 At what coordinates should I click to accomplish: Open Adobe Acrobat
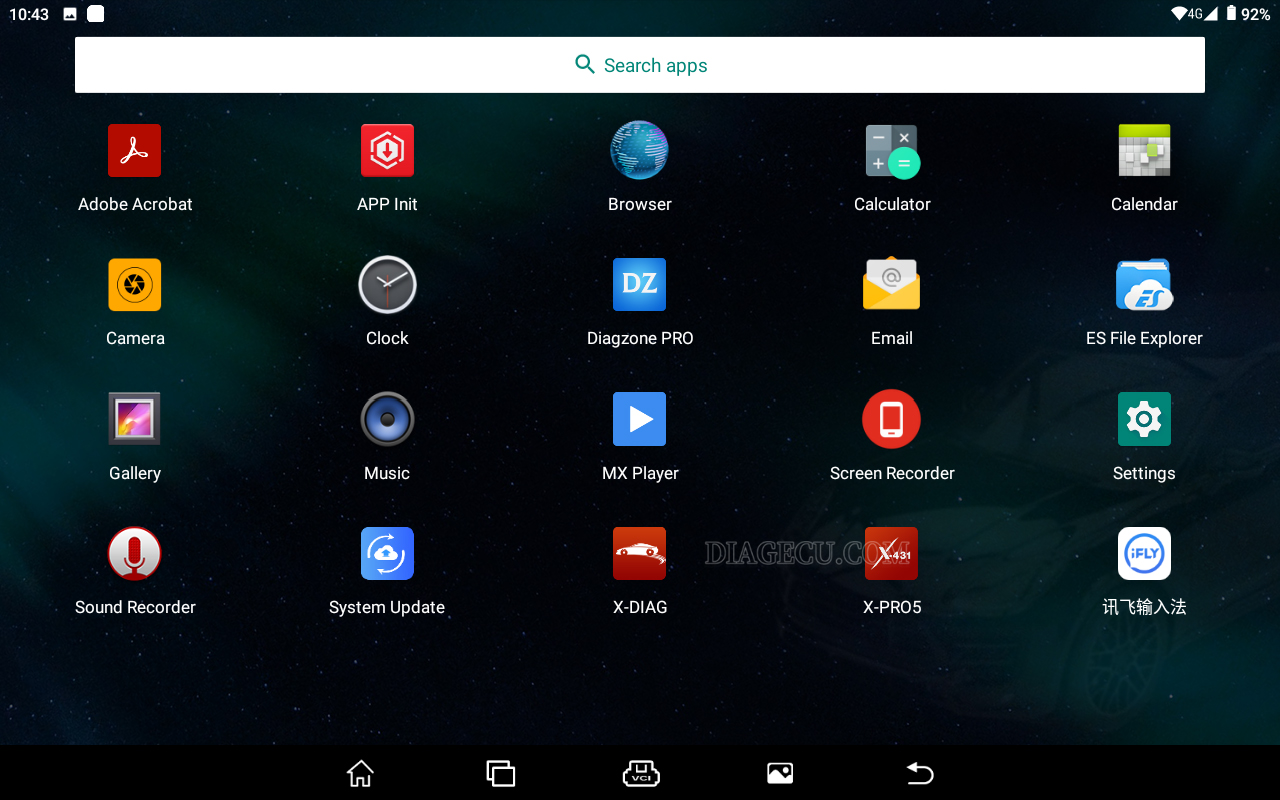tap(135, 151)
